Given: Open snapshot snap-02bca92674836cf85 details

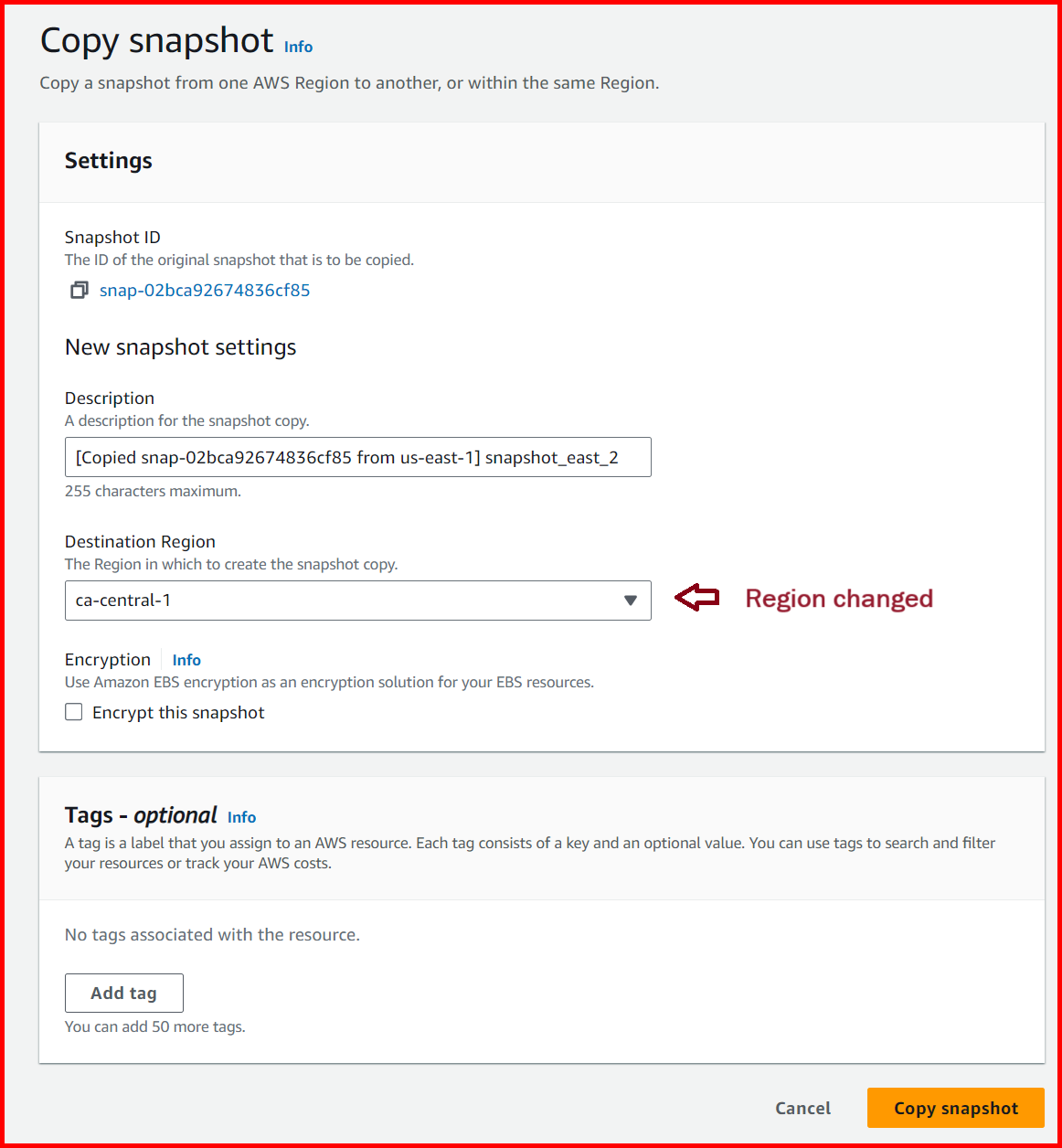Looking at the screenshot, I should (x=205, y=290).
